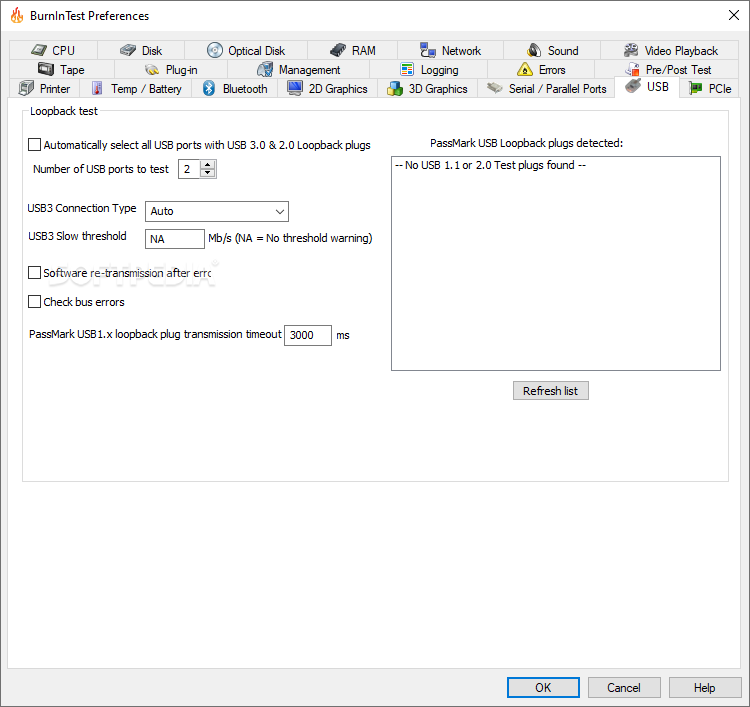Click the CPU chip icon
750x707 pixels.
pyautogui.click(x=39, y=50)
